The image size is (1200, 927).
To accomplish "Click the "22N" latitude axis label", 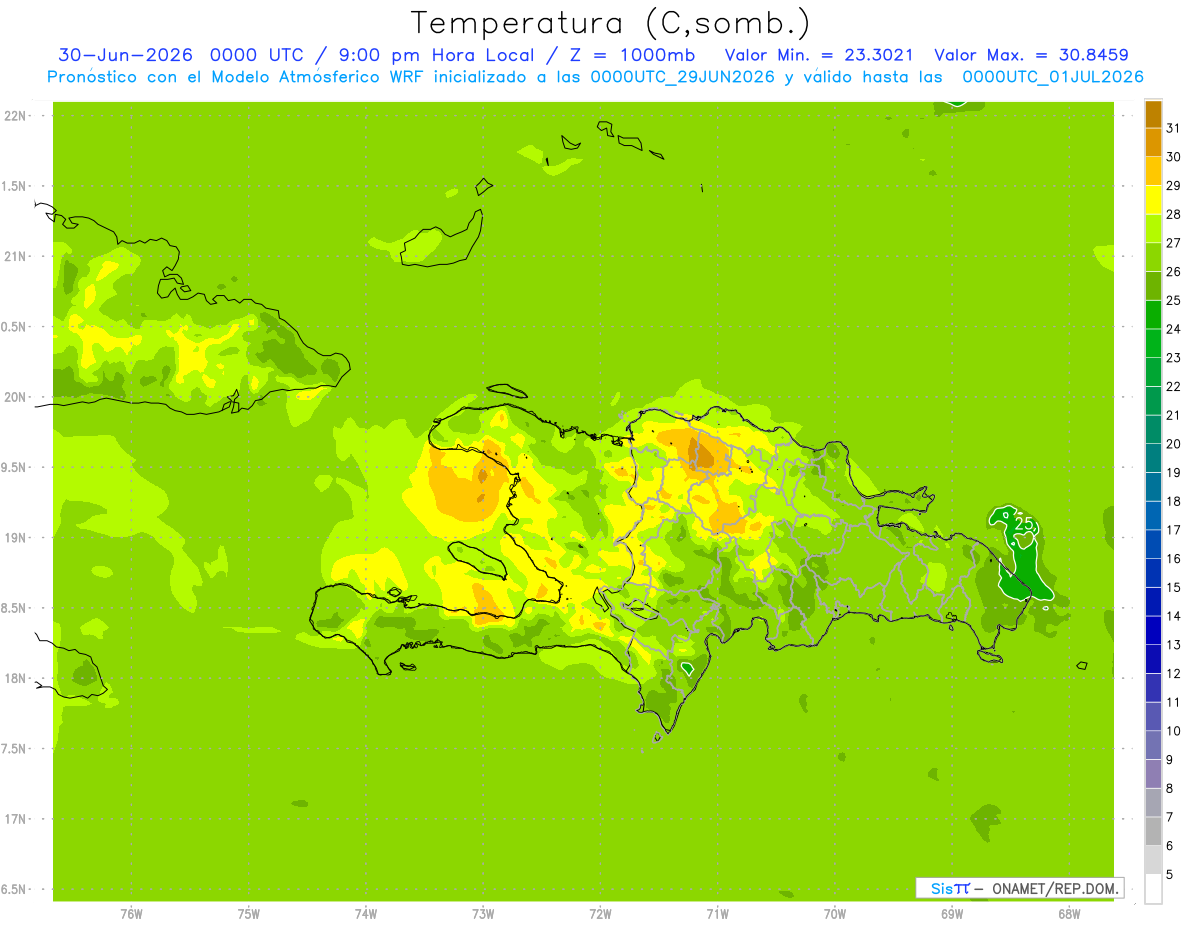I will (x=15, y=116).
